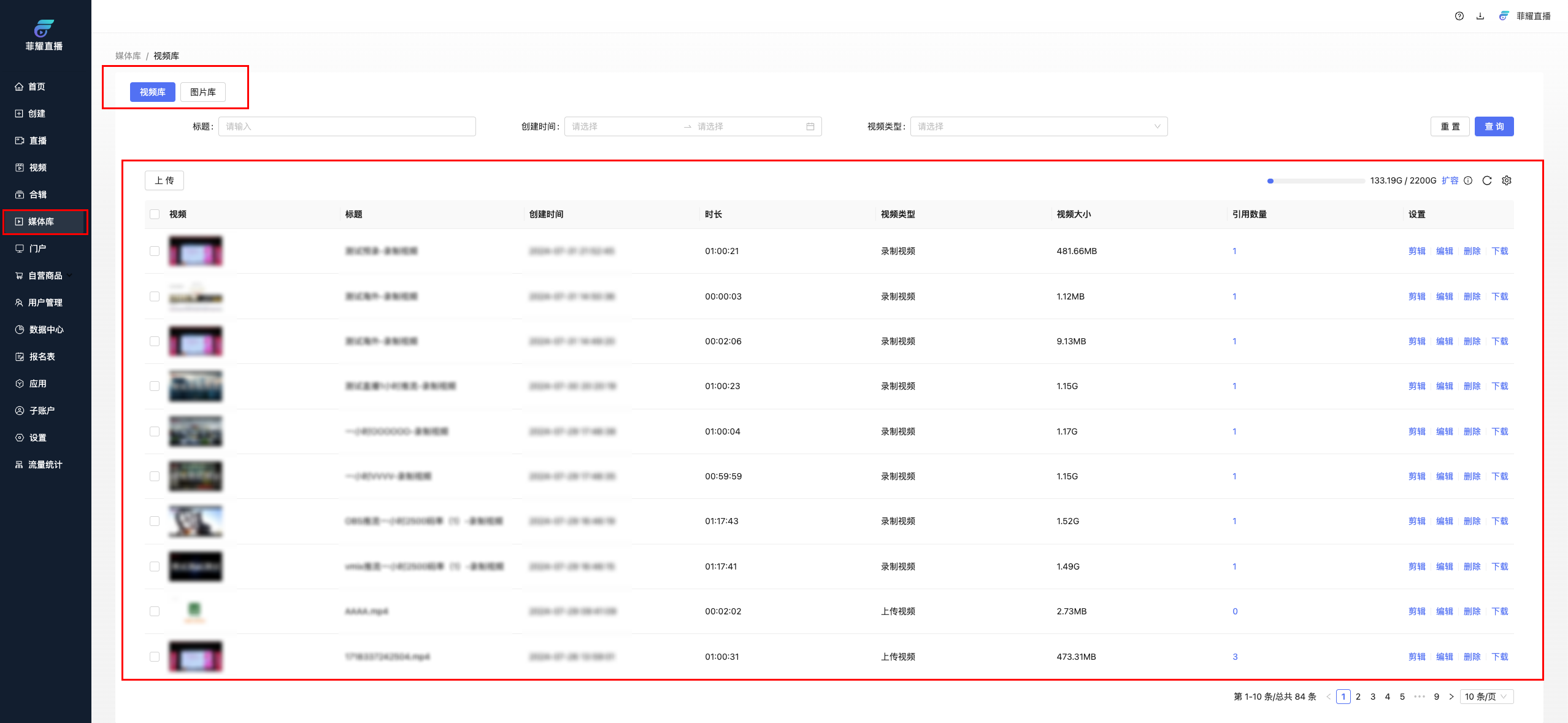Click the storage usage progress bar
The image size is (1568, 723).
click(x=1316, y=181)
